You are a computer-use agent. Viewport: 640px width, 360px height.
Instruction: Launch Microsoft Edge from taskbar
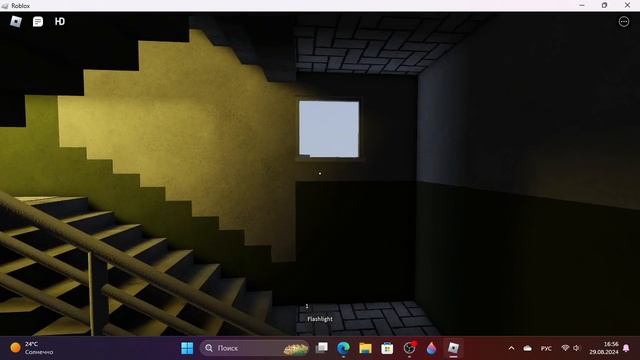coord(344,348)
